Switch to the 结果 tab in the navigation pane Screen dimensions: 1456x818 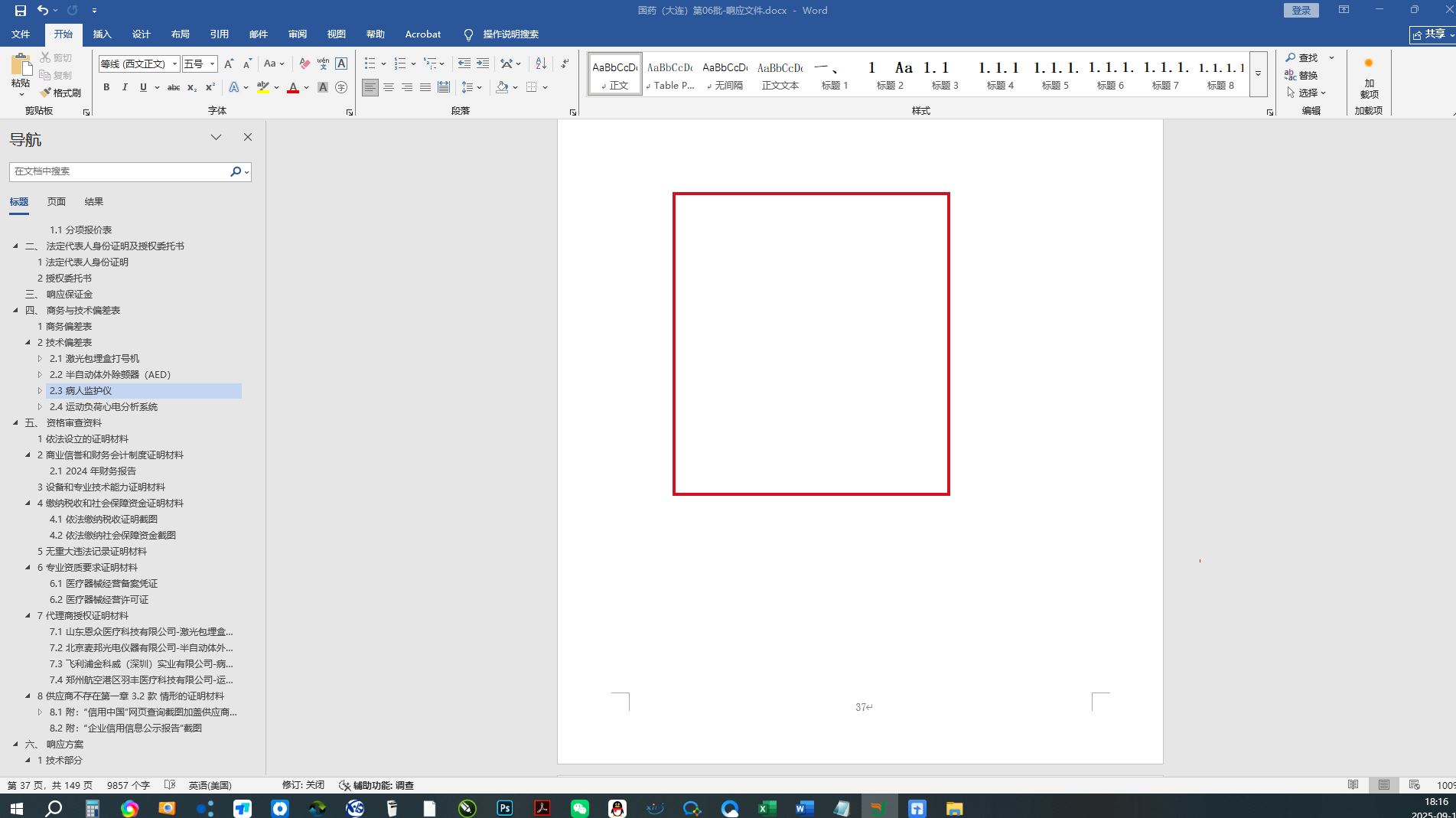(x=94, y=202)
